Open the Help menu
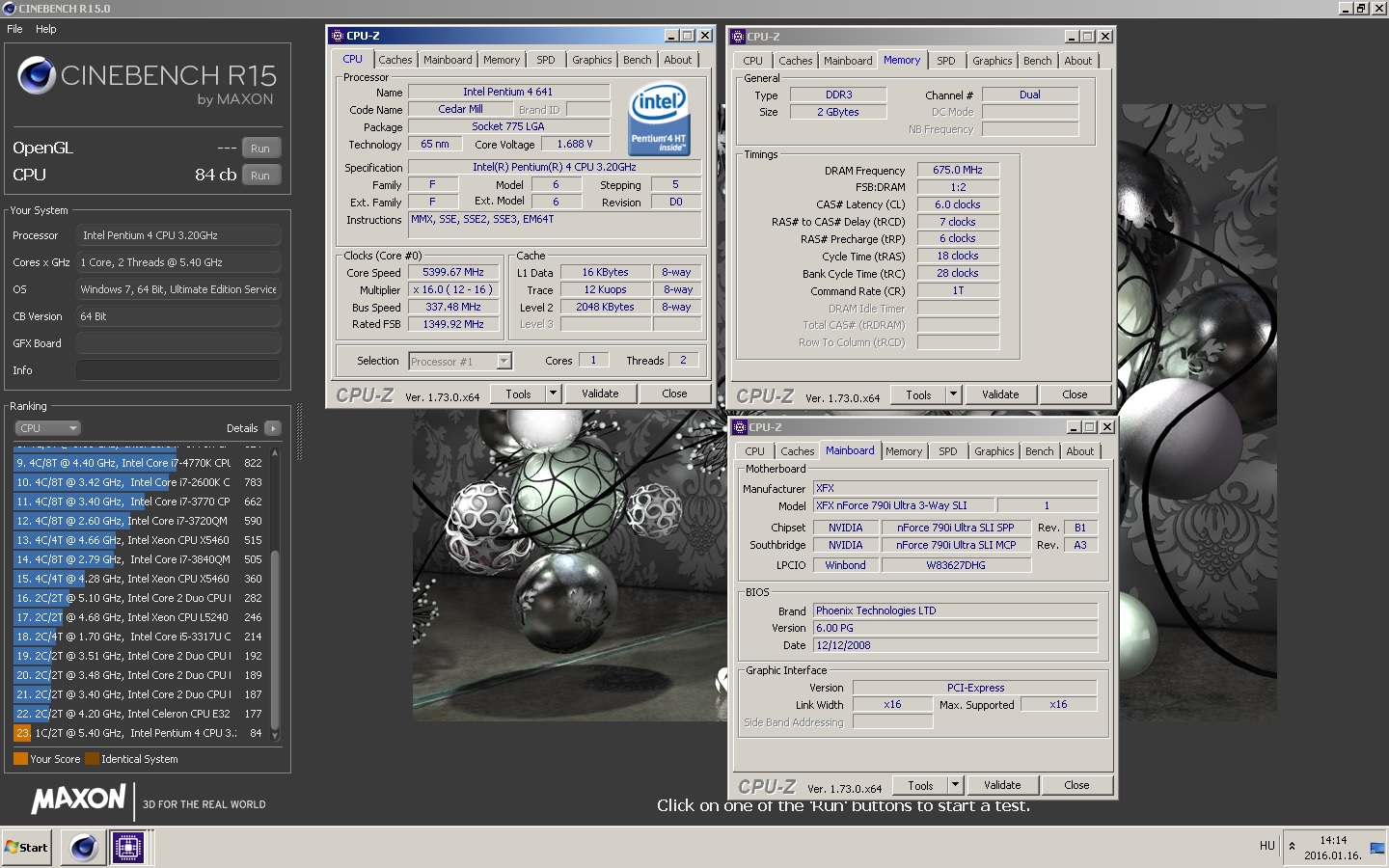The width and height of the screenshot is (1389, 868). (x=46, y=29)
